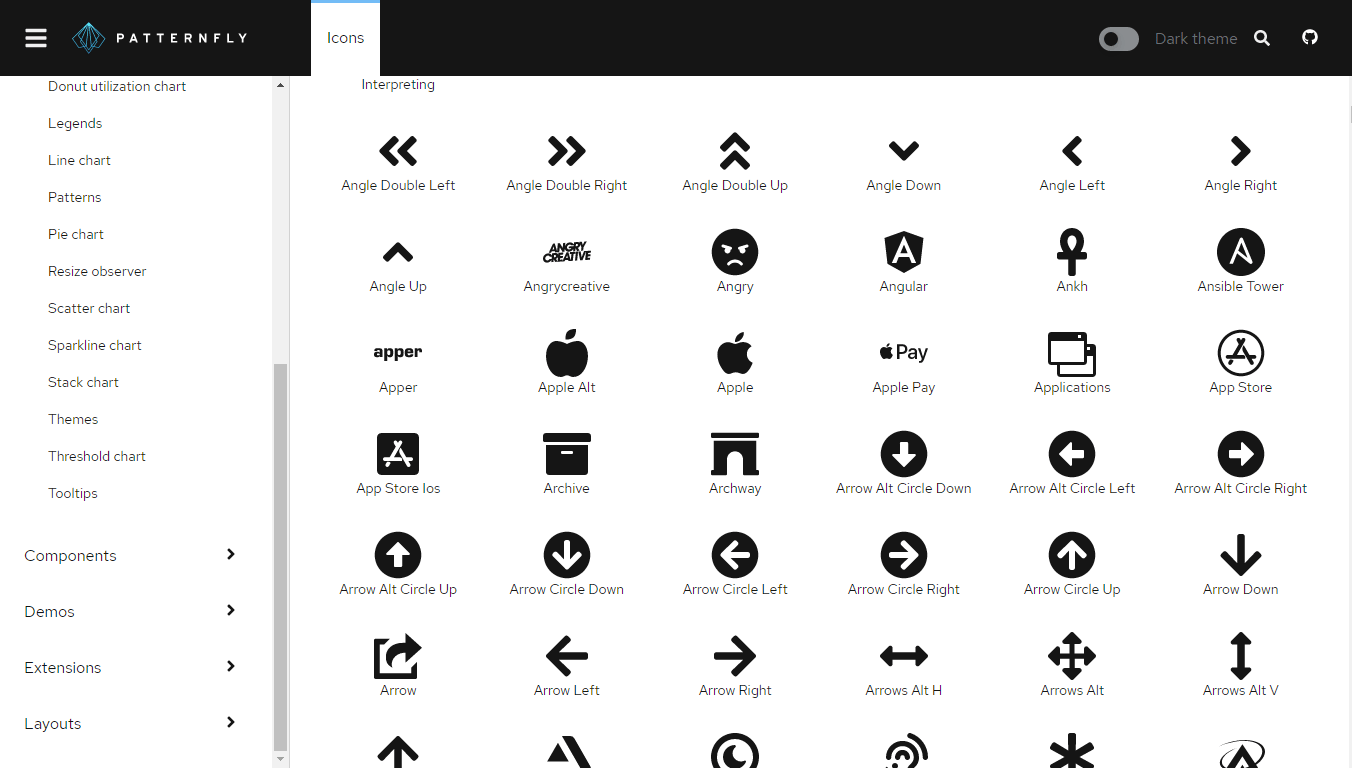Image resolution: width=1352 pixels, height=768 pixels.
Task: Click the Angle Double Right icon
Action: [567, 151]
